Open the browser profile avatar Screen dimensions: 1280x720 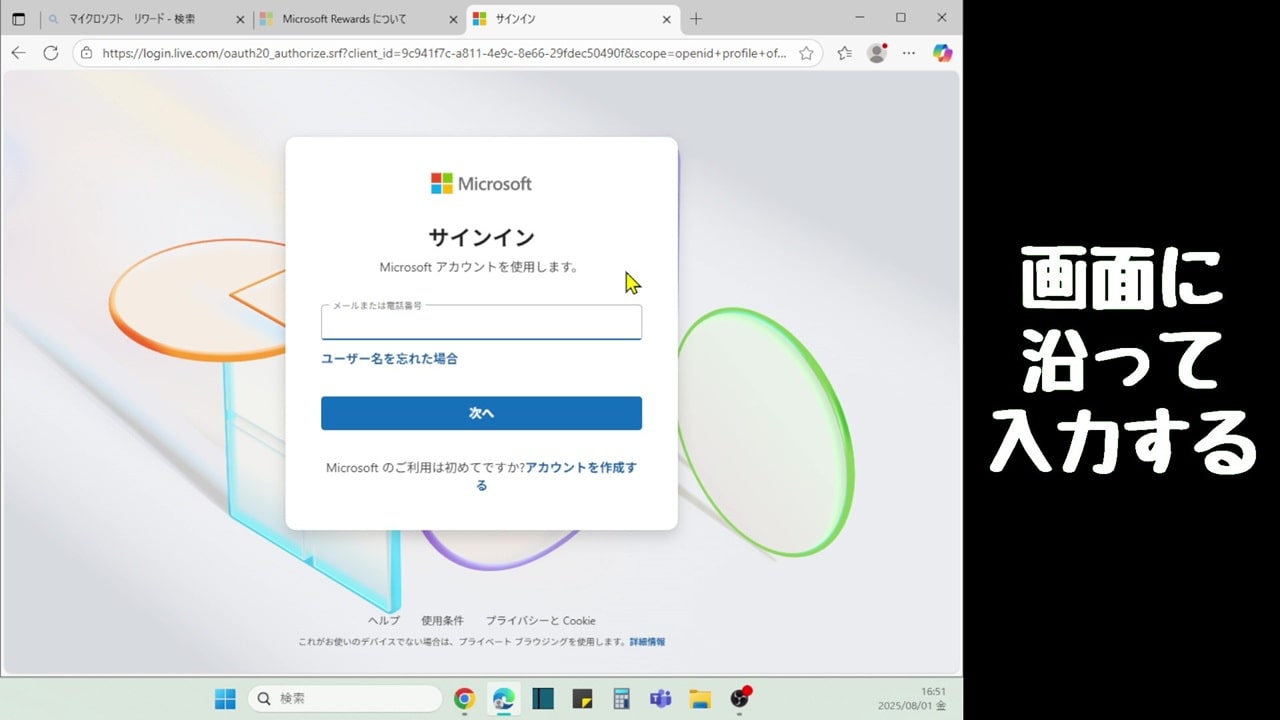pos(877,53)
